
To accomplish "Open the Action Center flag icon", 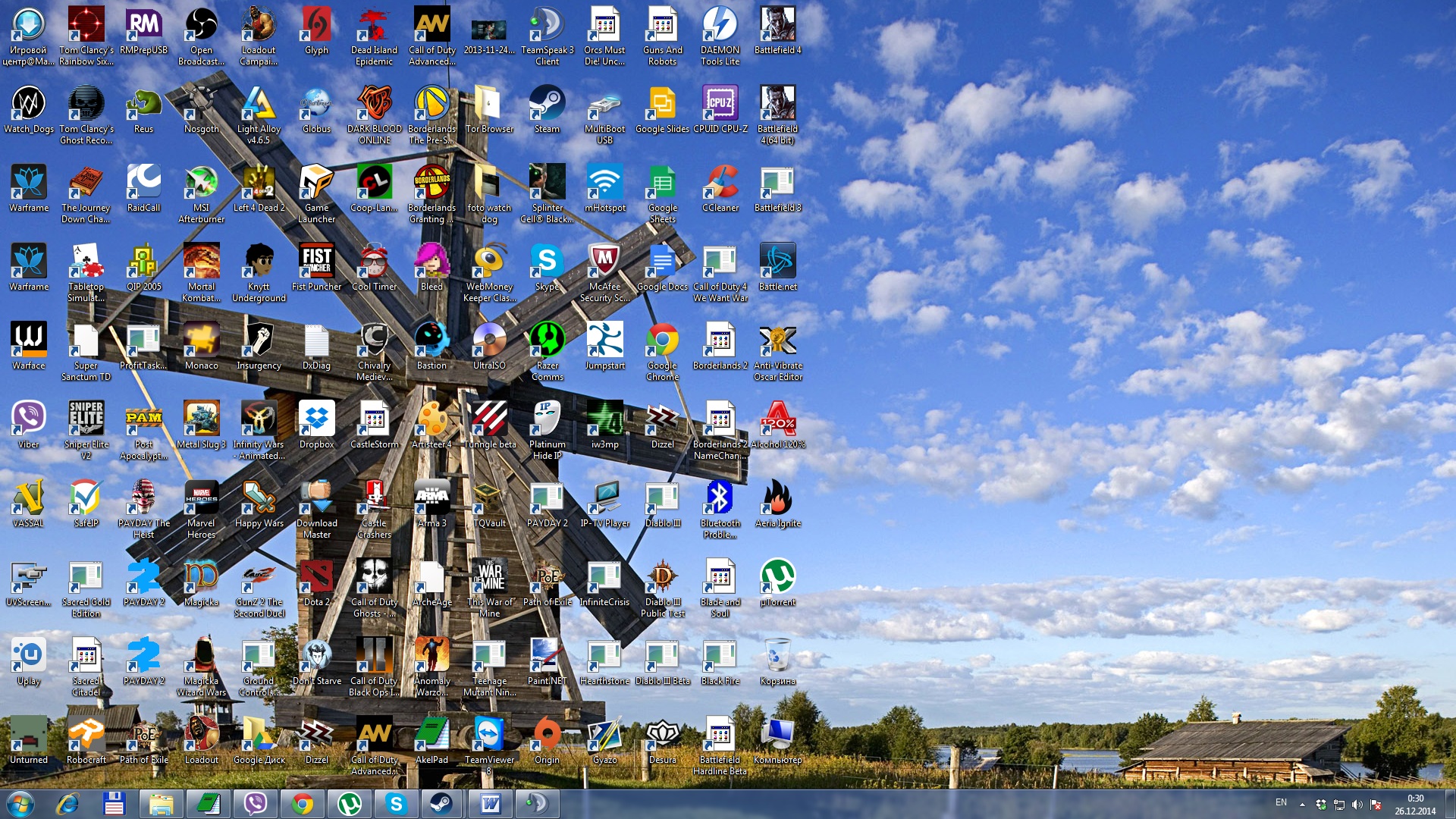I will [x=1376, y=805].
